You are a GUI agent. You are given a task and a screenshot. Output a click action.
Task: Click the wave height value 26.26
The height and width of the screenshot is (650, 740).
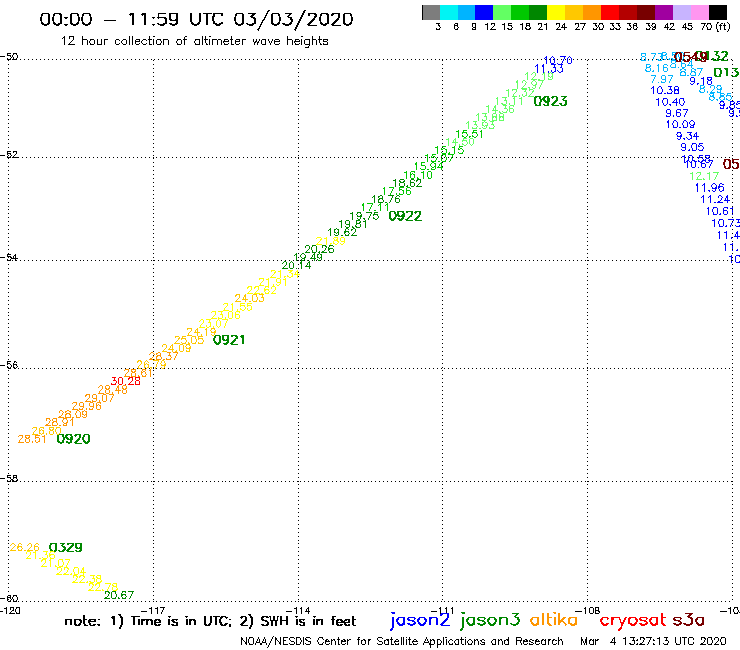(x=25, y=547)
